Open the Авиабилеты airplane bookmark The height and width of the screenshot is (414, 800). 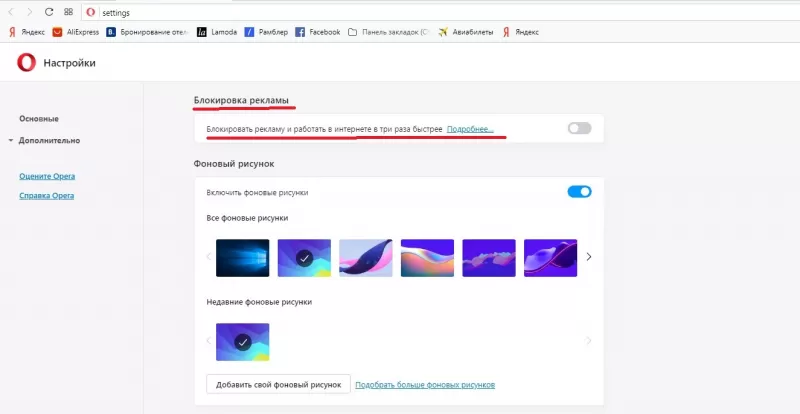(466, 32)
